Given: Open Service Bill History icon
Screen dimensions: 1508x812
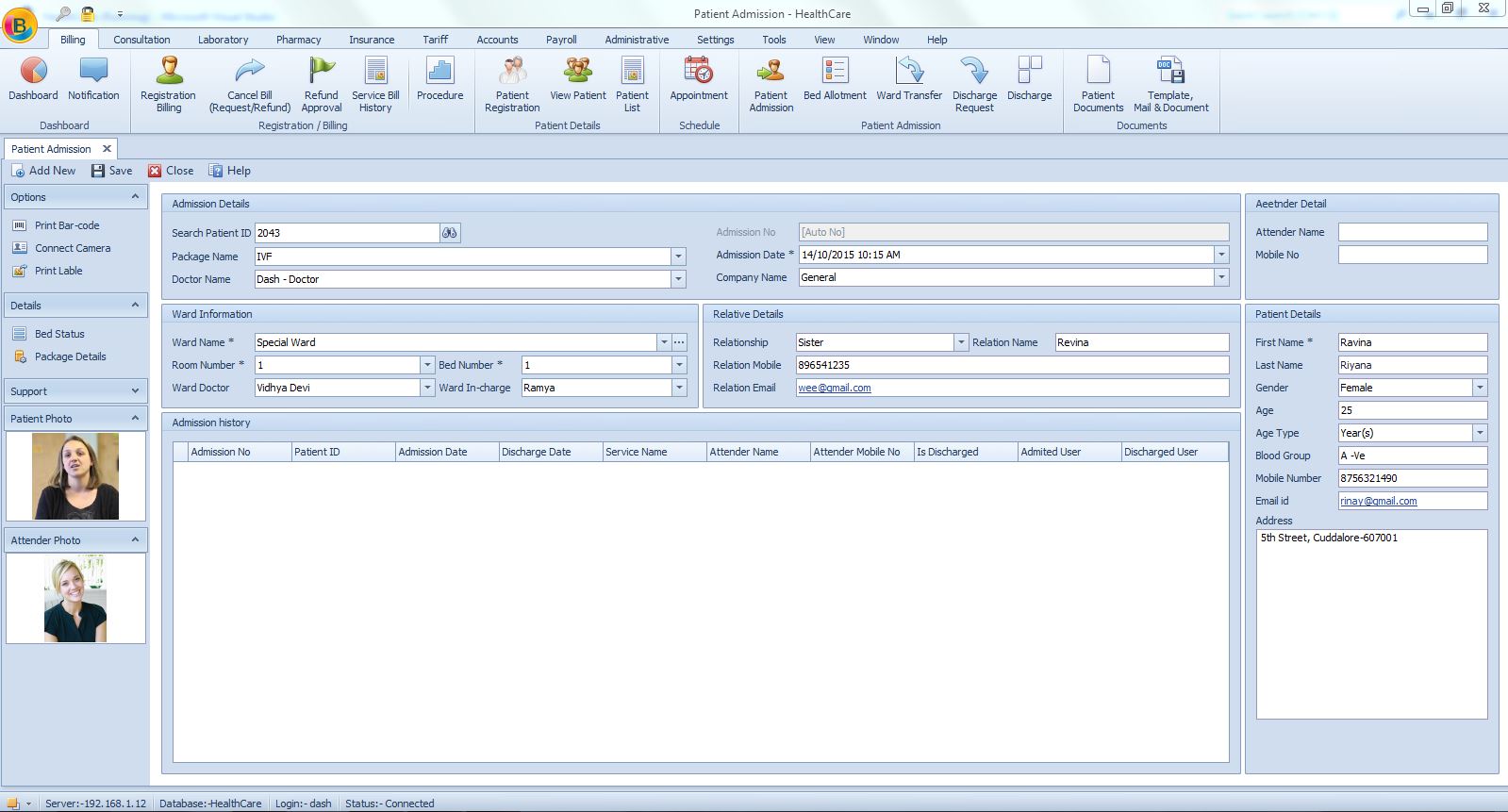Looking at the screenshot, I should pos(375,85).
